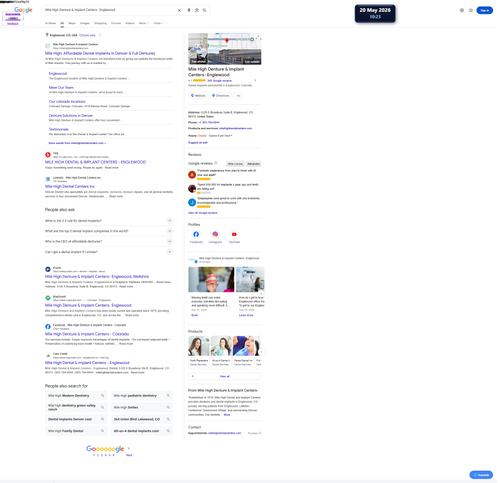Open the Testimonials sitelink

[x=59, y=129]
